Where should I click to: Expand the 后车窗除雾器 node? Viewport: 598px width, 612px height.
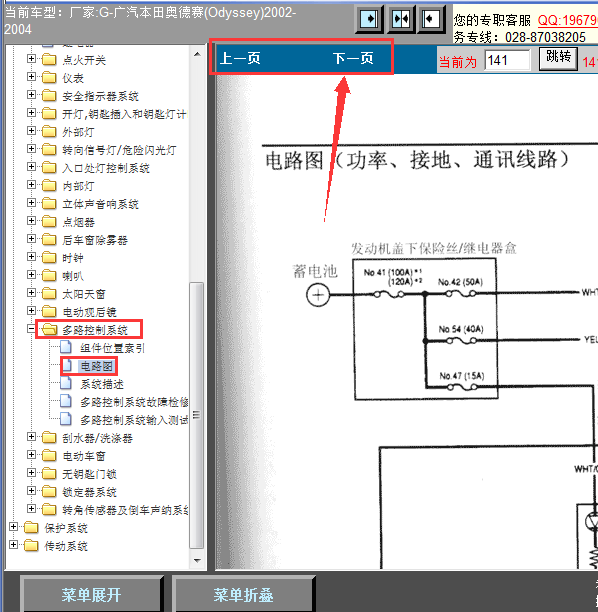pyautogui.click(x=31, y=238)
